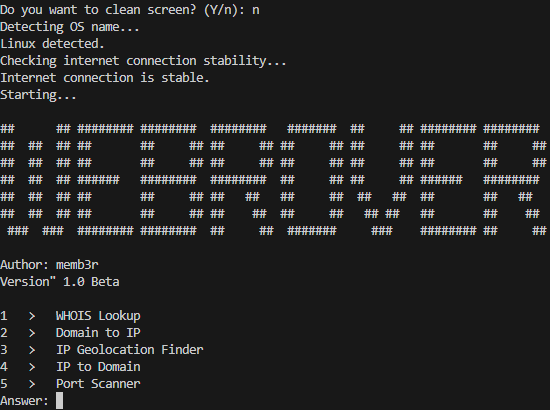The height and width of the screenshot is (410, 550).
Task: Click the ASCII art banner logo
Action: pyautogui.click(x=273, y=180)
